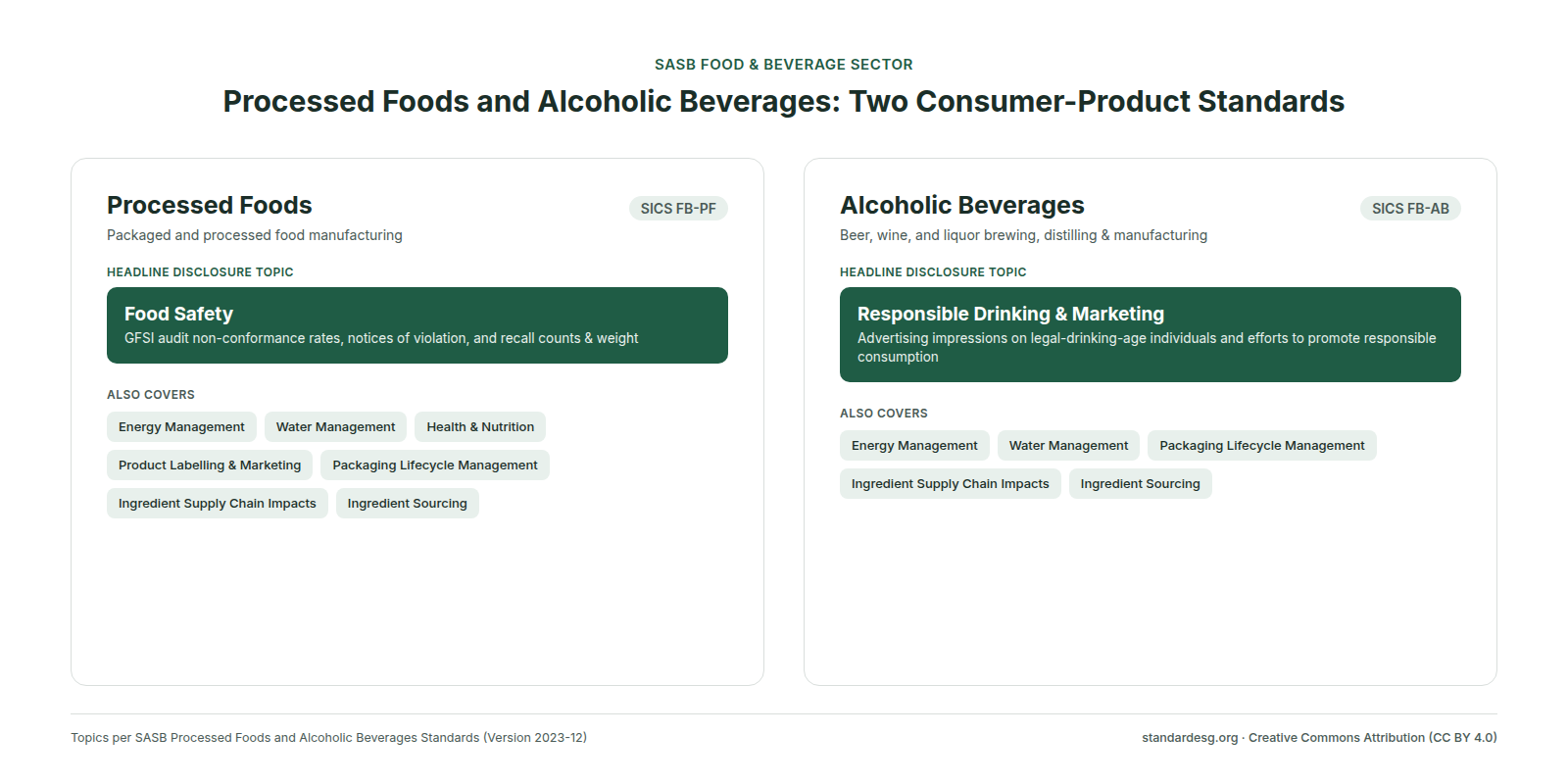The image size is (1568, 784).
Task: Click the Processed Foods card title
Action: pyautogui.click(x=210, y=206)
